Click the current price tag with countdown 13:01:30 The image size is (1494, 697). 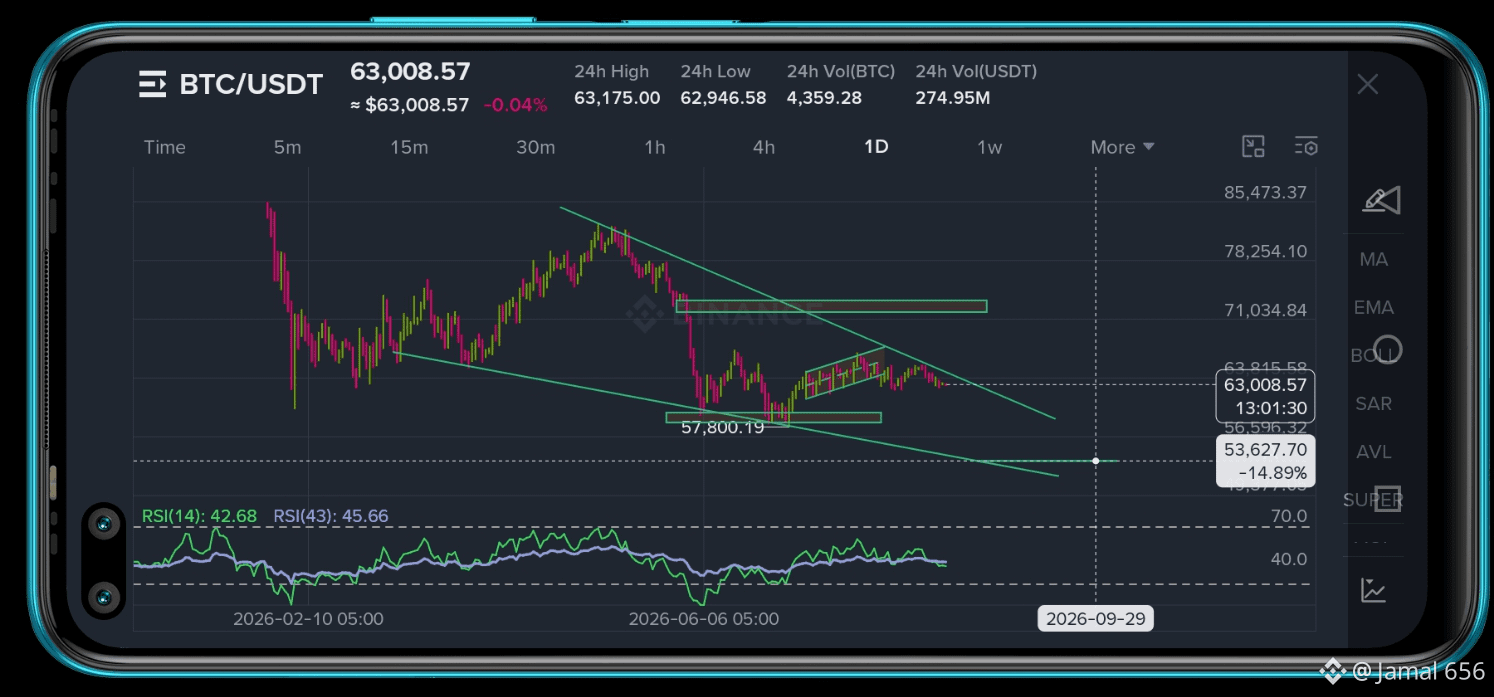1265,397
